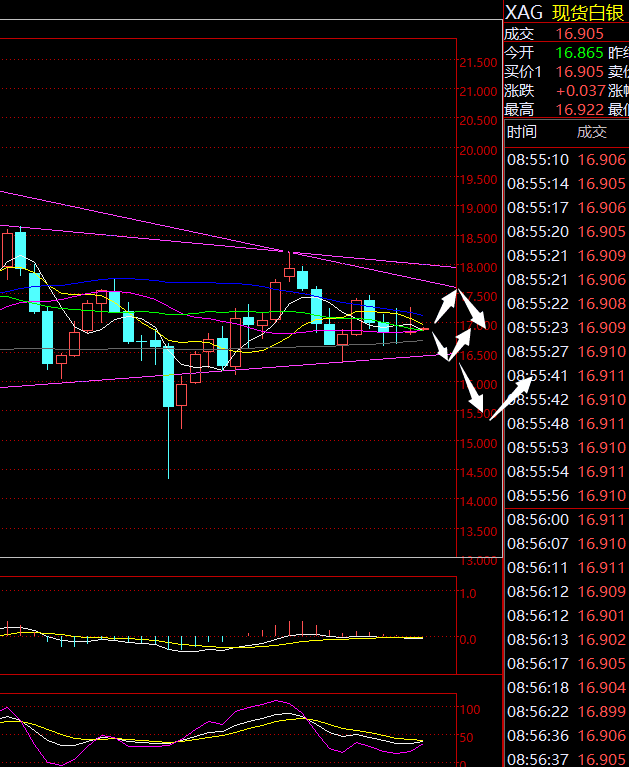Click the 19.500 price axis label

click(478, 180)
